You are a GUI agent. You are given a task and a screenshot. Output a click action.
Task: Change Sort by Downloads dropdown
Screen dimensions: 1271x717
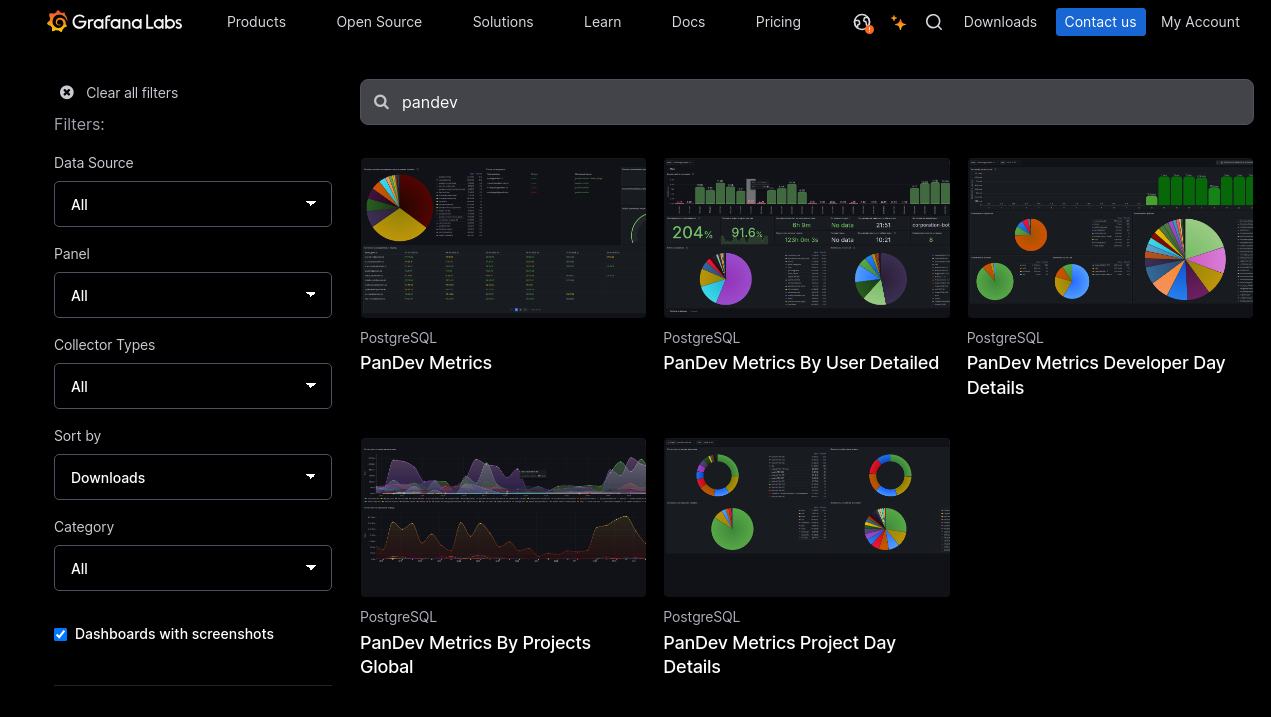(193, 477)
